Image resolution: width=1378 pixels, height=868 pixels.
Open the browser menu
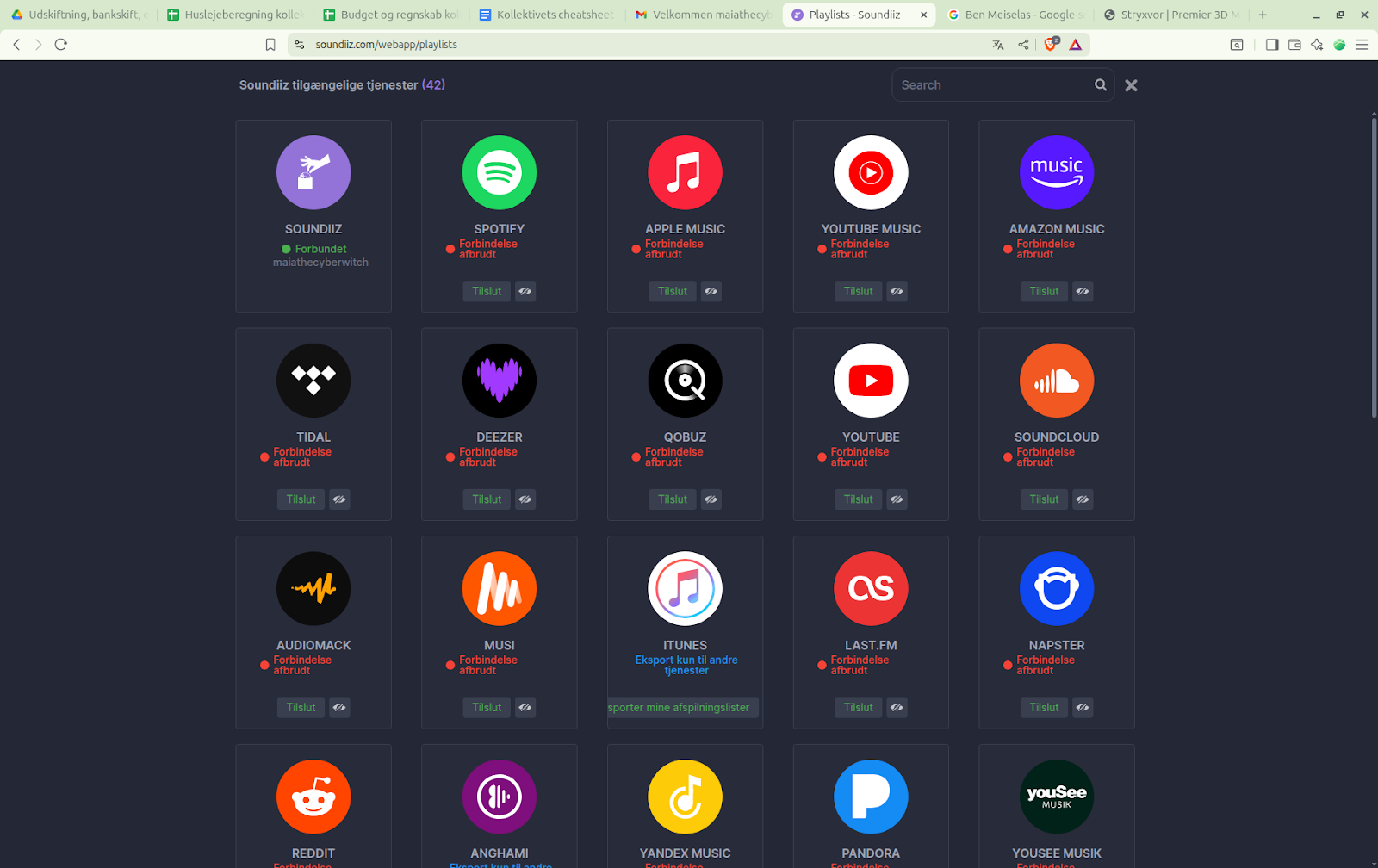pyautogui.click(x=1362, y=44)
